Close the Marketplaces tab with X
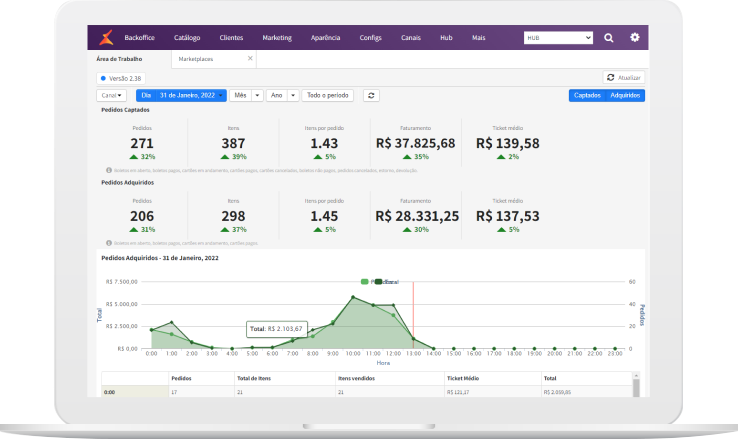The image size is (738, 439). (250, 60)
